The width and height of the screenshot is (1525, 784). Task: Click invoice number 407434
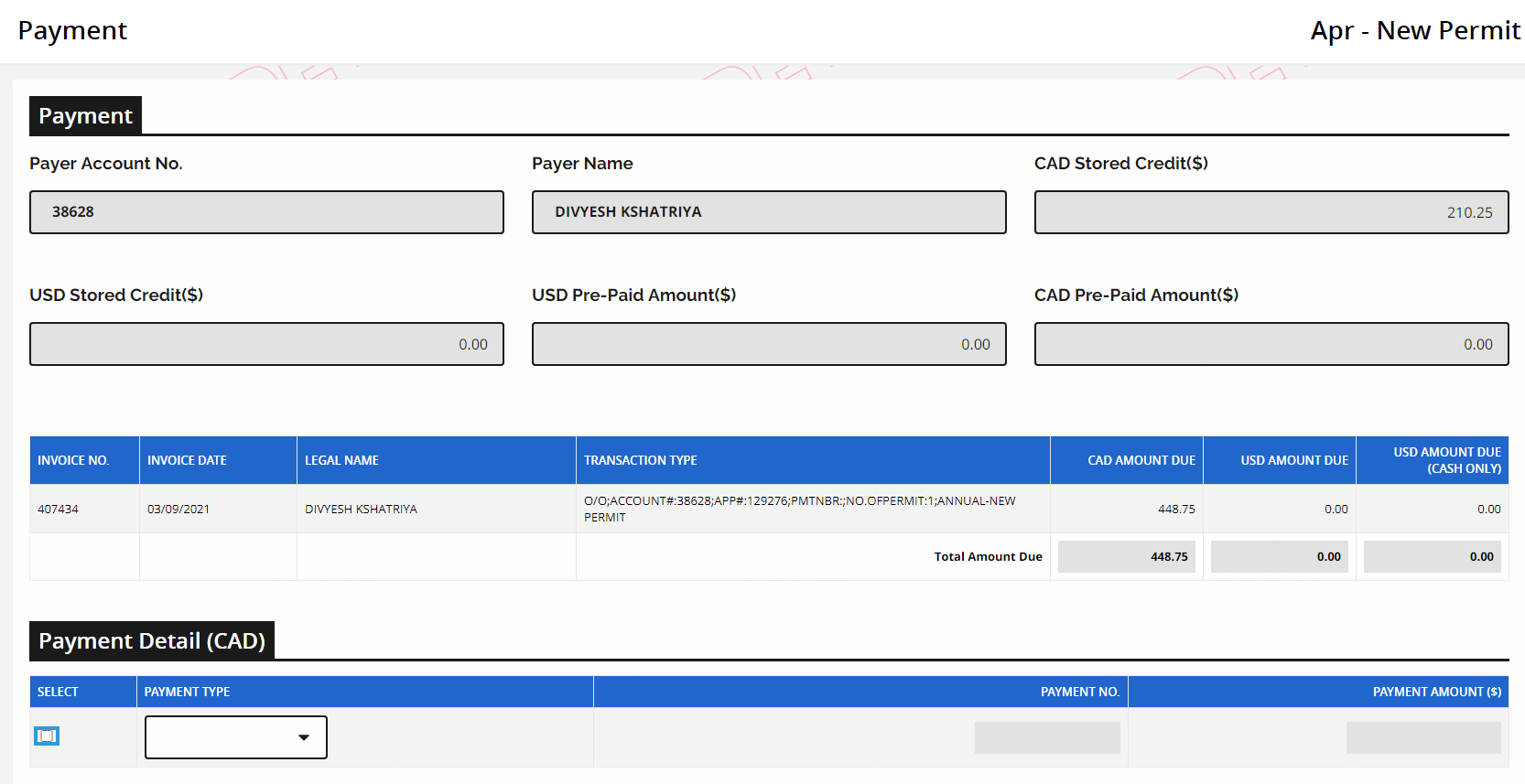click(58, 510)
